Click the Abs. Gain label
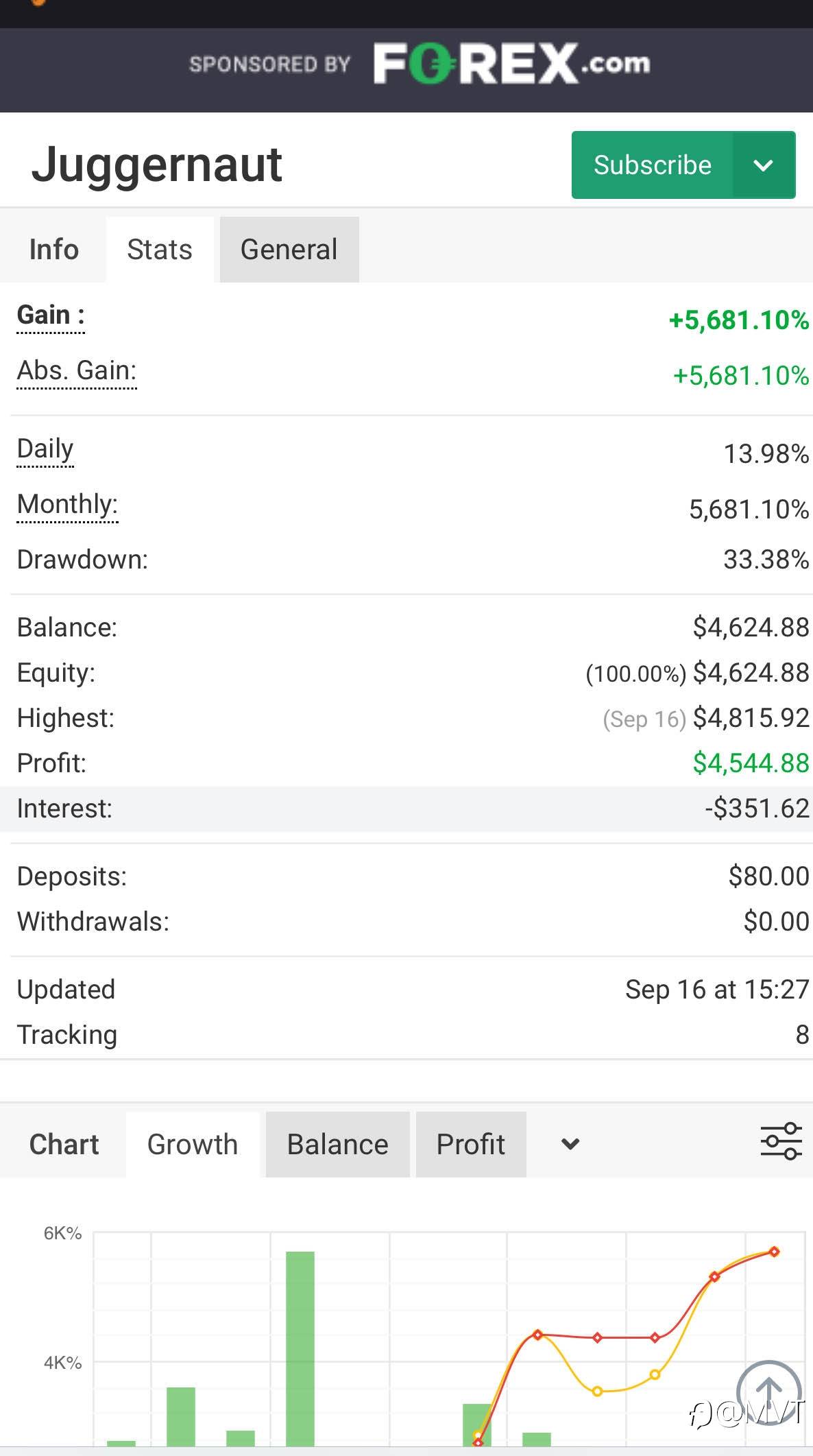The width and height of the screenshot is (813, 1456). [77, 371]
